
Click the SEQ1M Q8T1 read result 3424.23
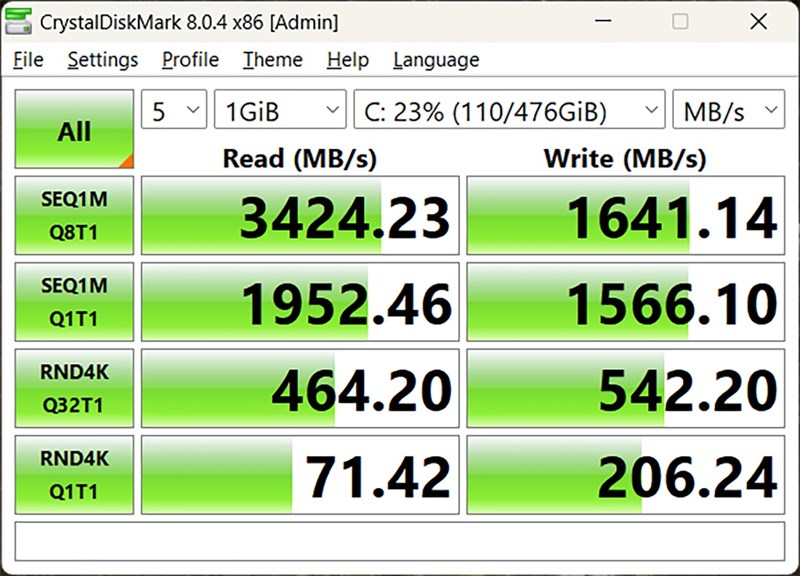300,215
